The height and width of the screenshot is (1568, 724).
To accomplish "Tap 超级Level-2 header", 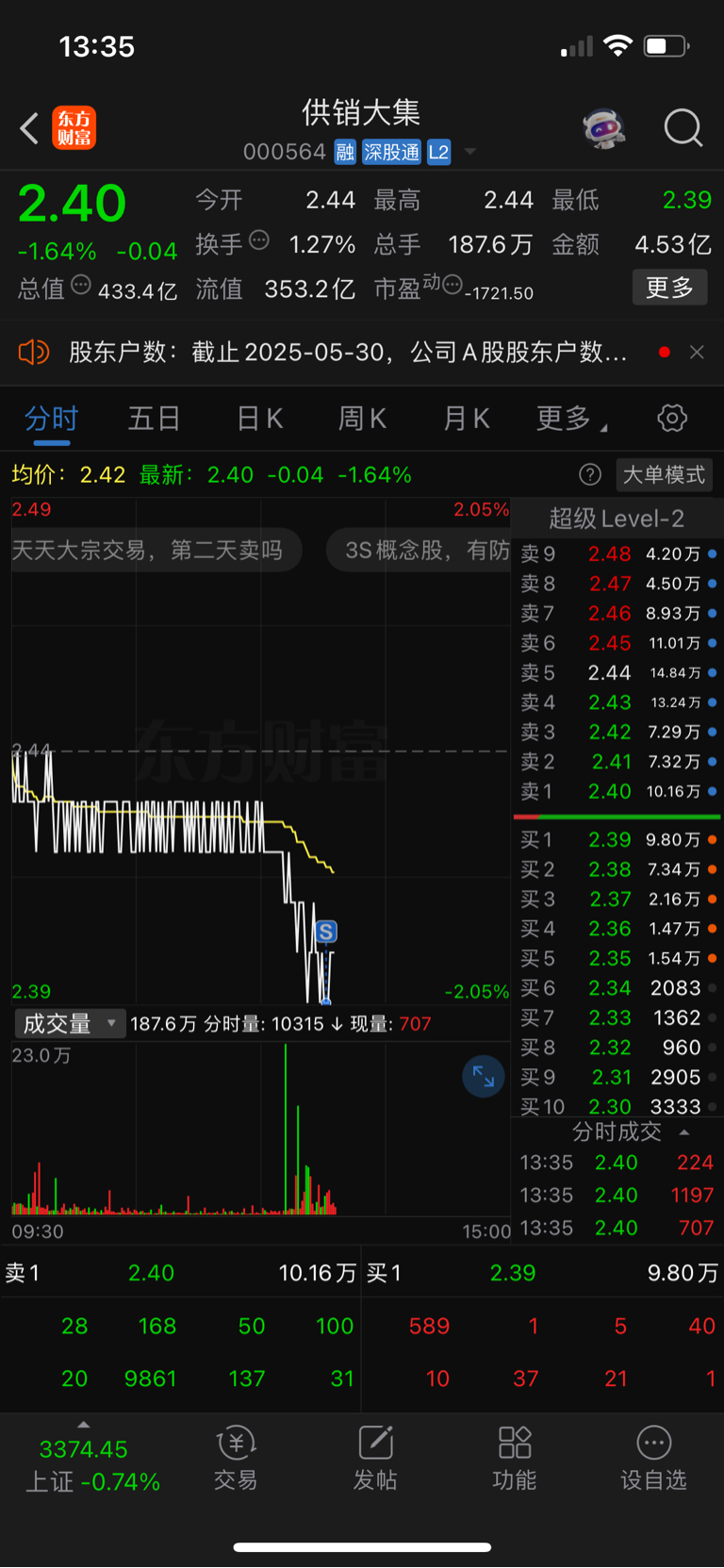I will (617, 519).
